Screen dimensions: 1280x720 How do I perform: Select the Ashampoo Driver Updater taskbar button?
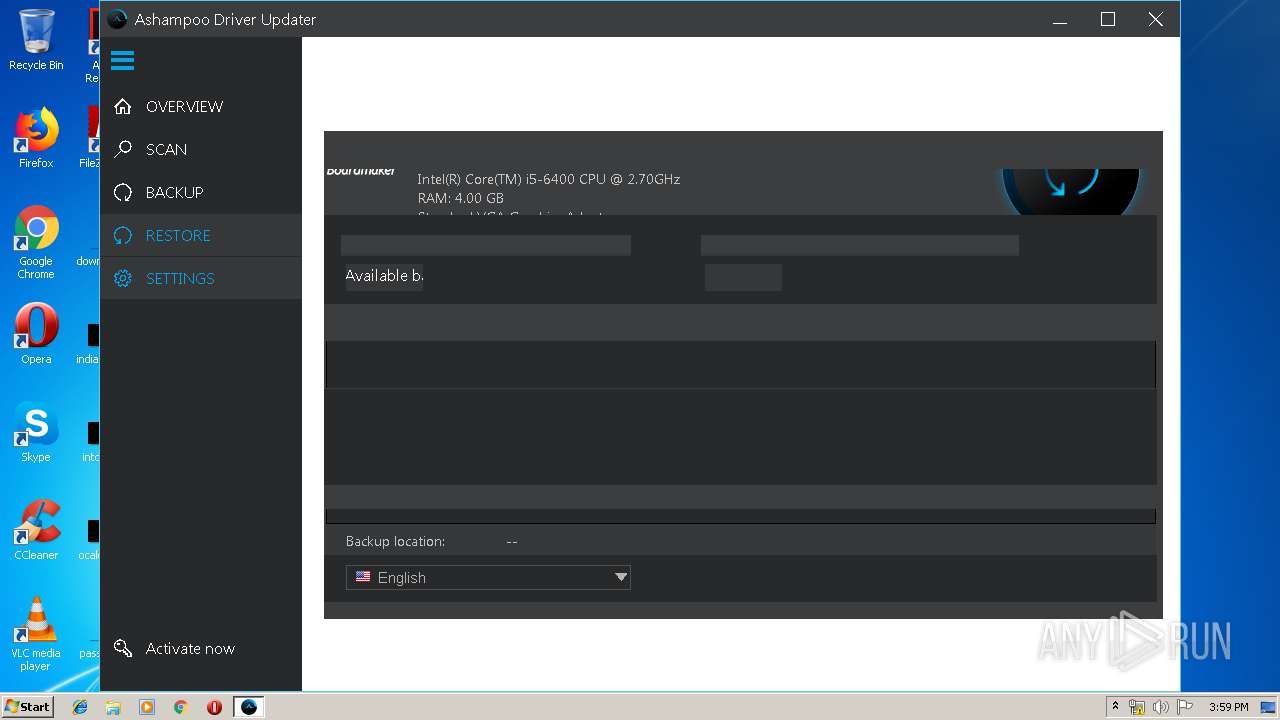pyautogui.click(x=249, y=707)
